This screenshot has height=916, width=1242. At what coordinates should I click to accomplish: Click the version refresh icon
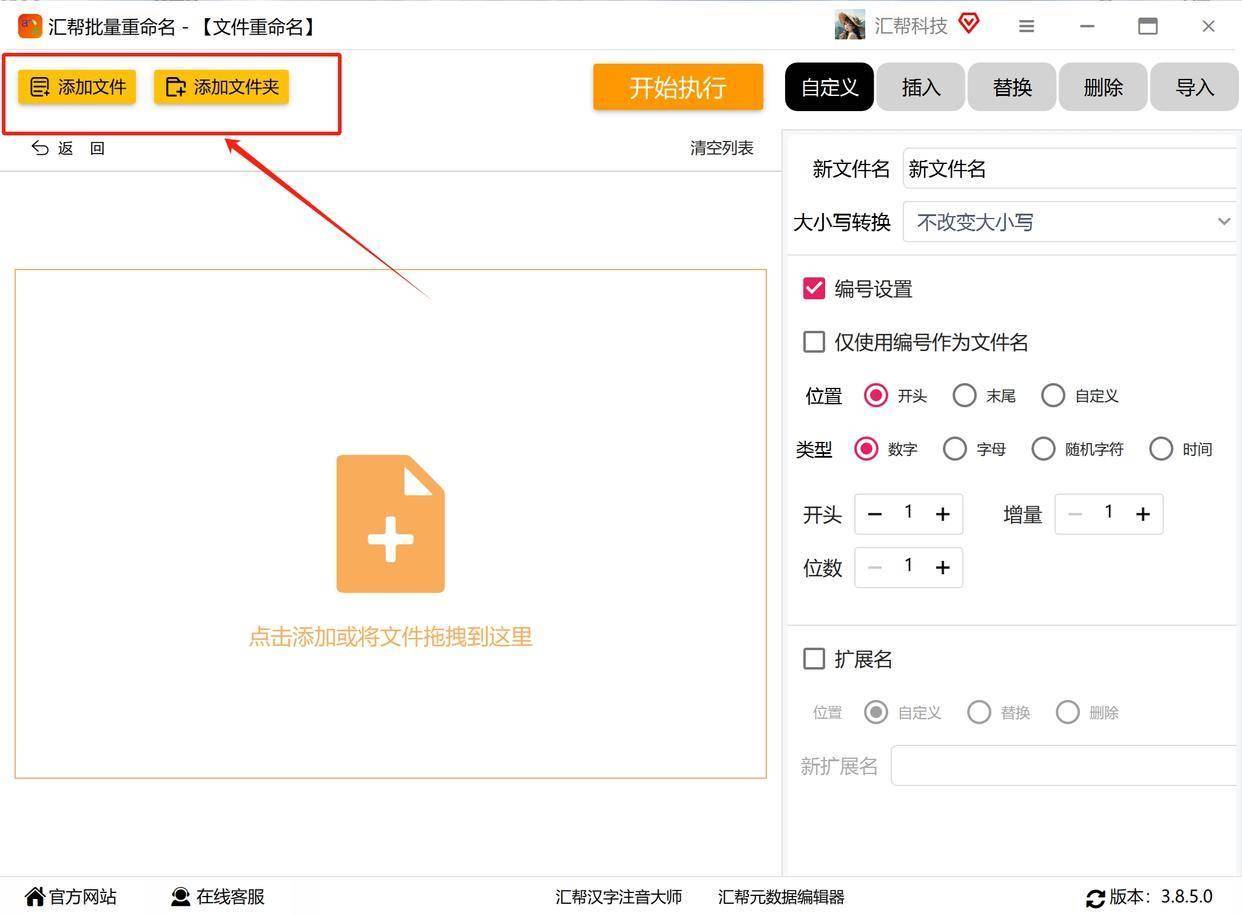[1095, 898]
